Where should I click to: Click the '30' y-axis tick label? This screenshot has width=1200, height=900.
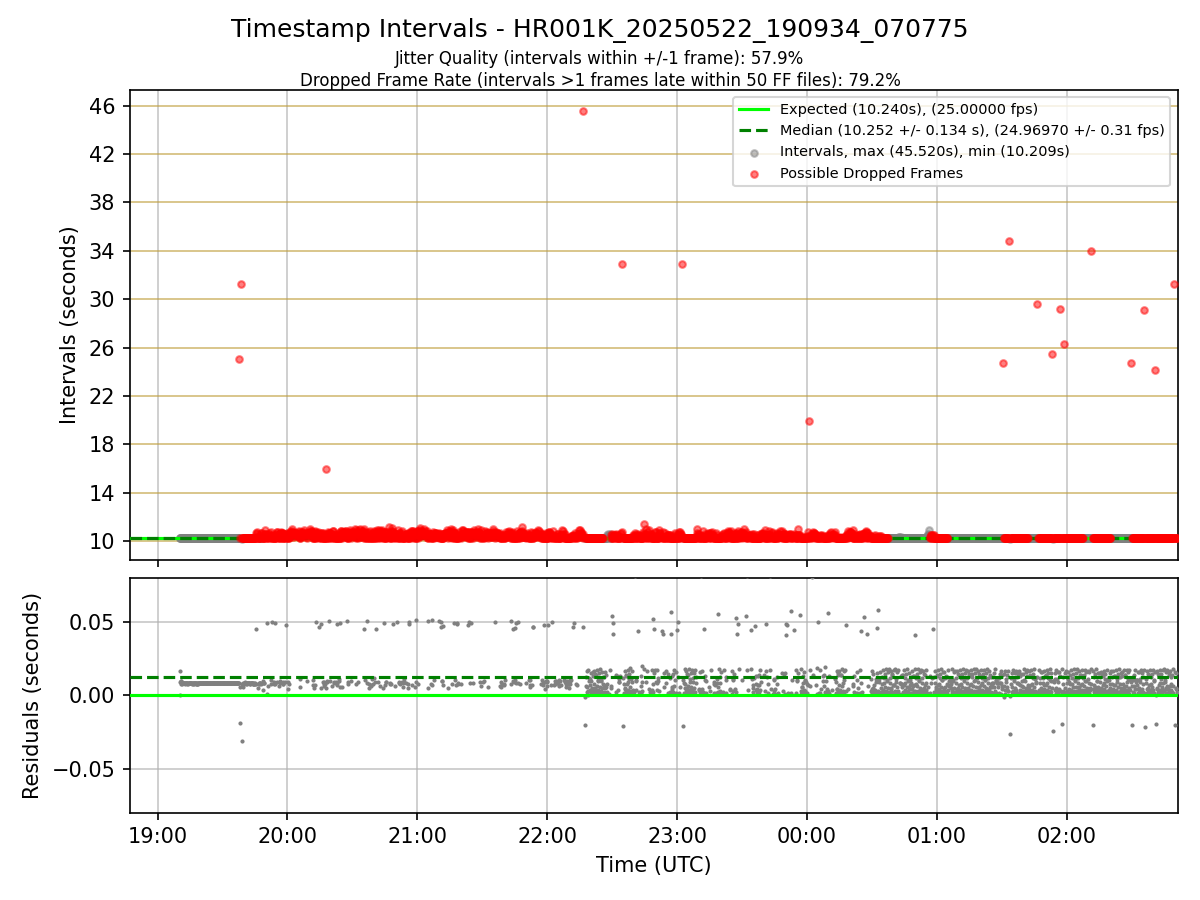[104, 299]
